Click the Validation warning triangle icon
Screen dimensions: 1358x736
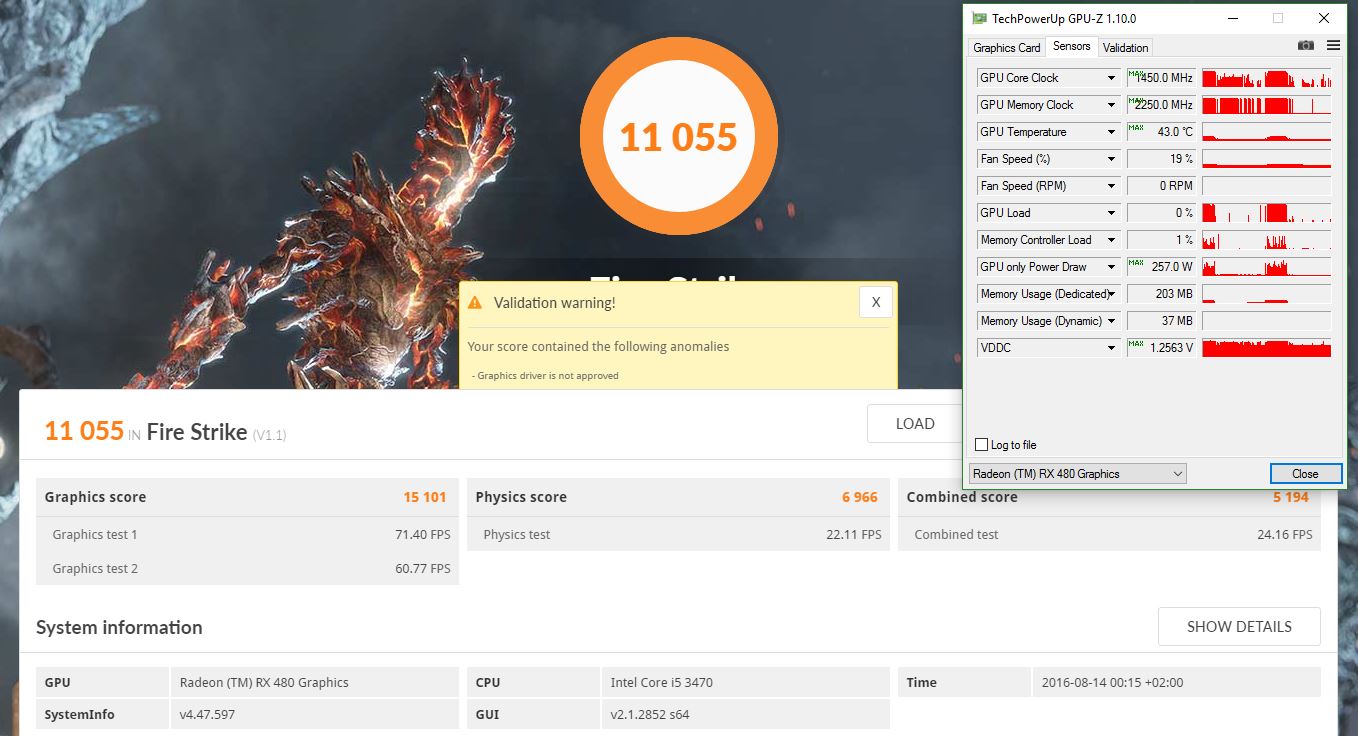tap(475, 302)
